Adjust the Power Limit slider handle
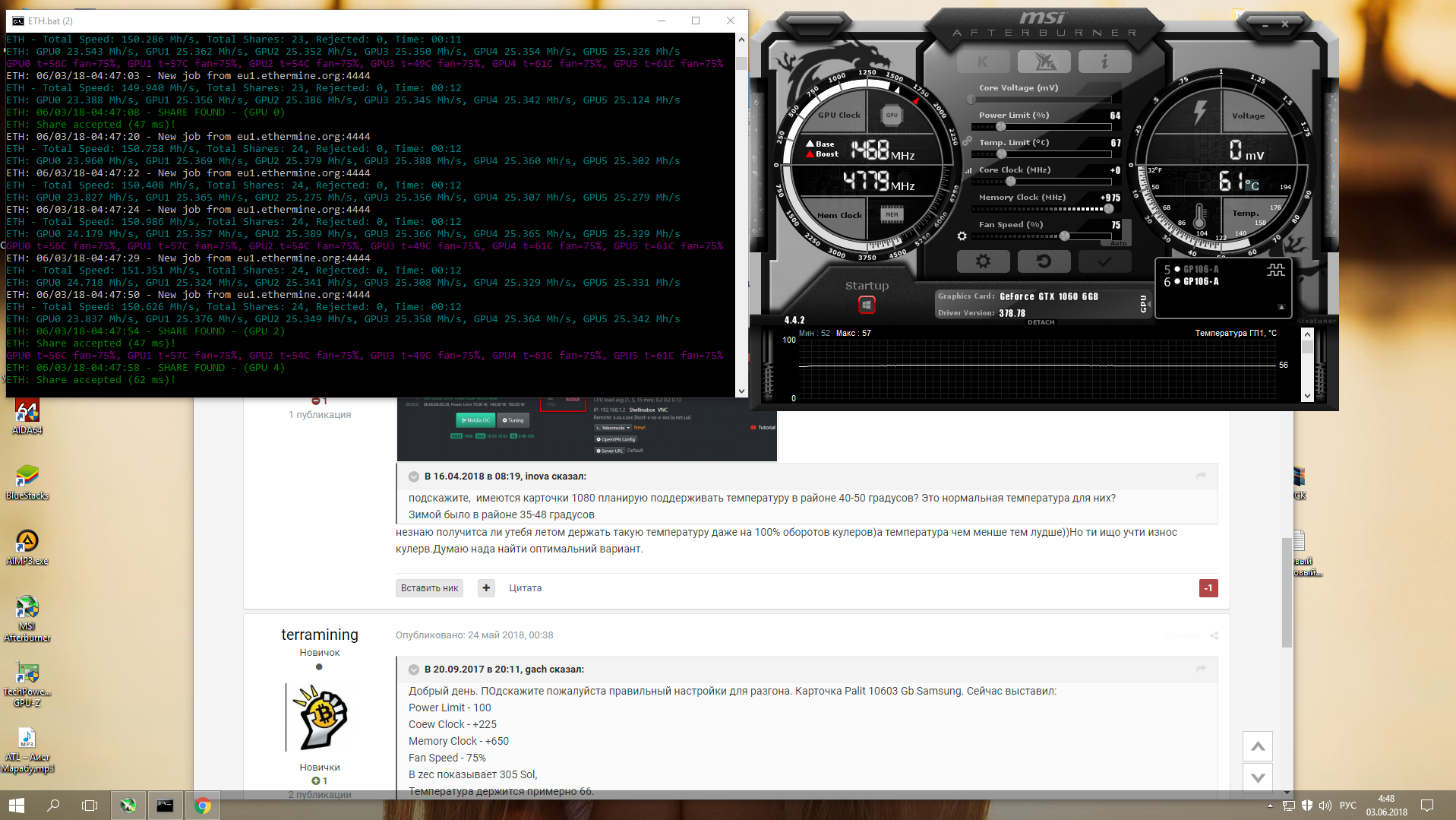 click(x=1001, y=127)
